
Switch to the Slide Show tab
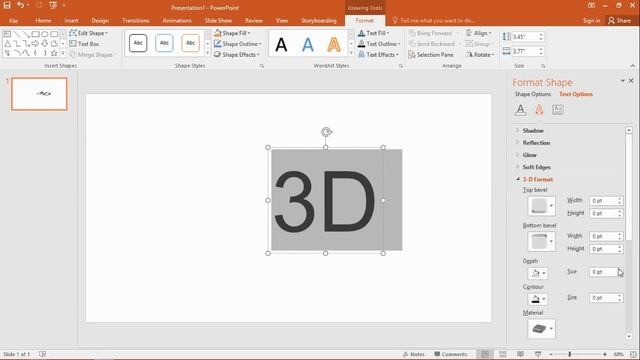click(218, 20)
